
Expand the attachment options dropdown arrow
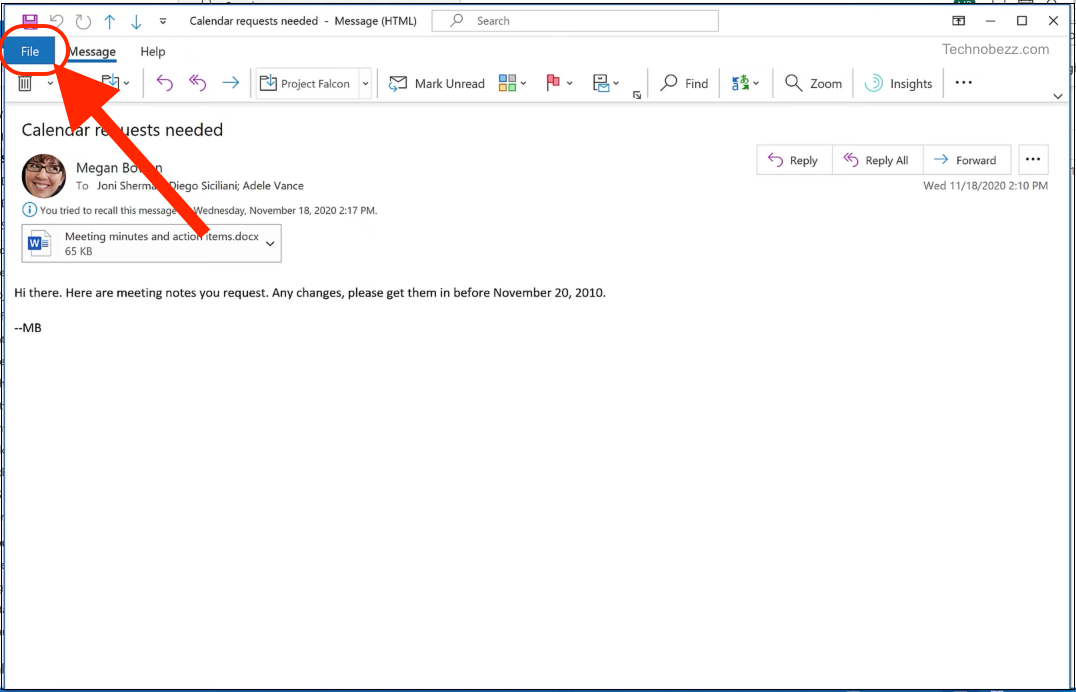click(x=270, y=244)
